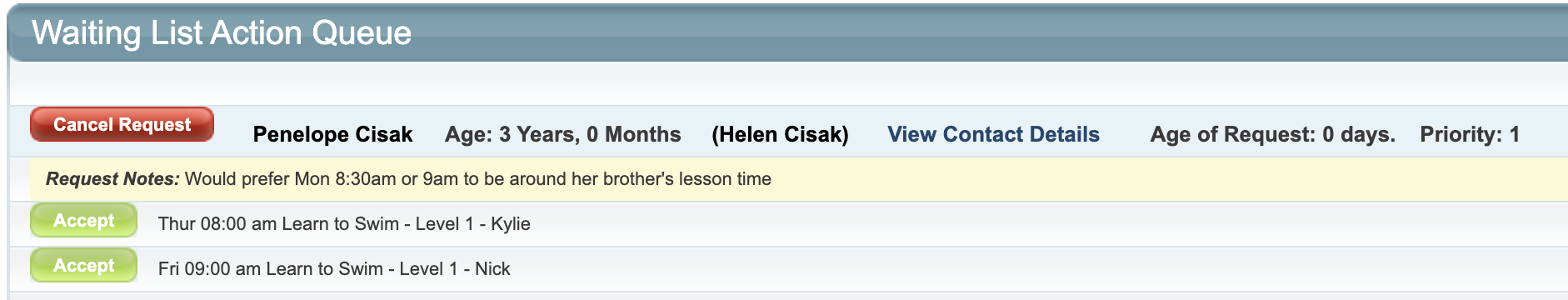The height and width of the screenshot is (300, 1568).
Task: Click the Priority: 1 label
Action: [1470, 134]
